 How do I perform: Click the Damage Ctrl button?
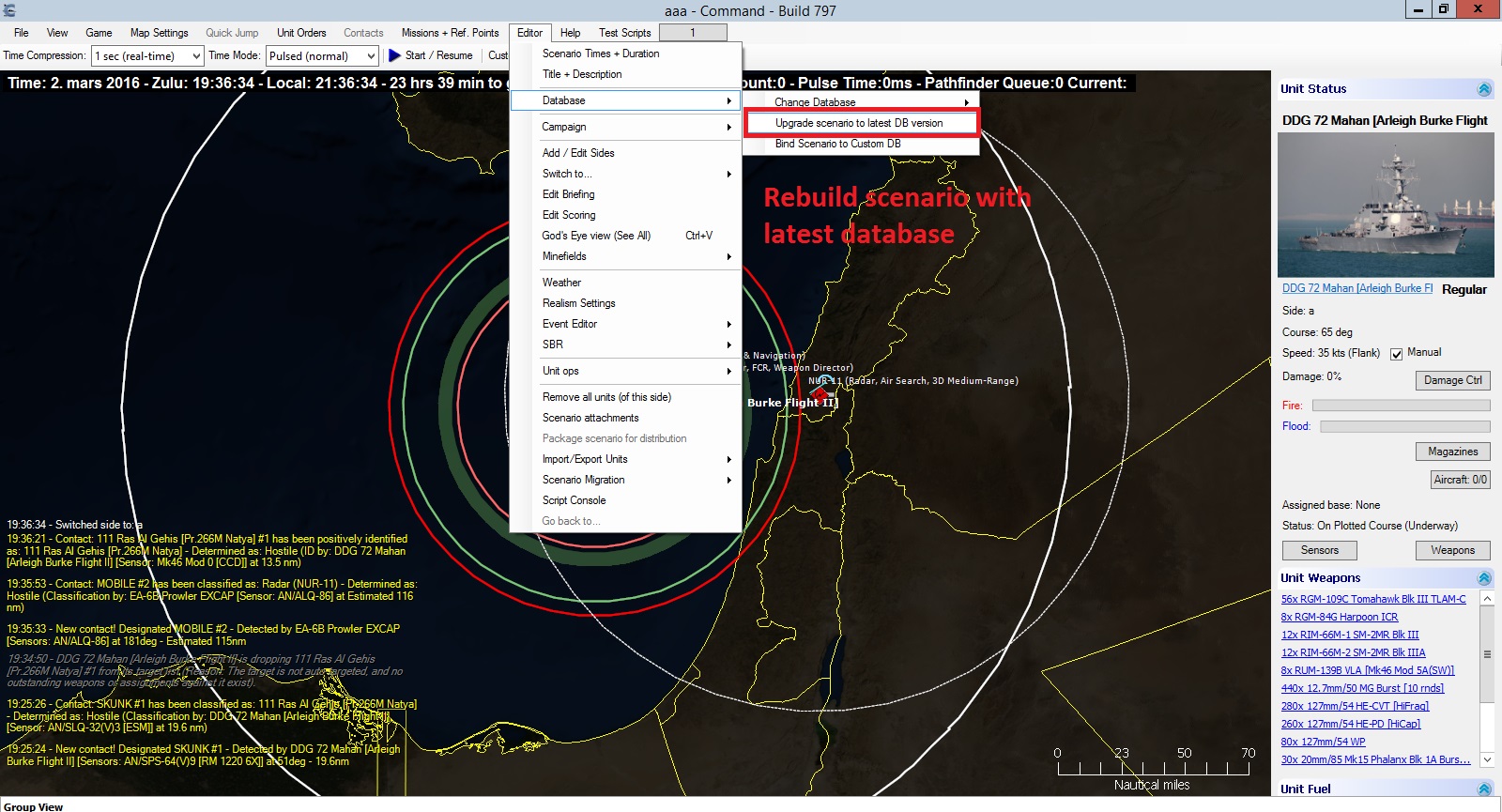pyautogui.click(x=1452, y=380)
